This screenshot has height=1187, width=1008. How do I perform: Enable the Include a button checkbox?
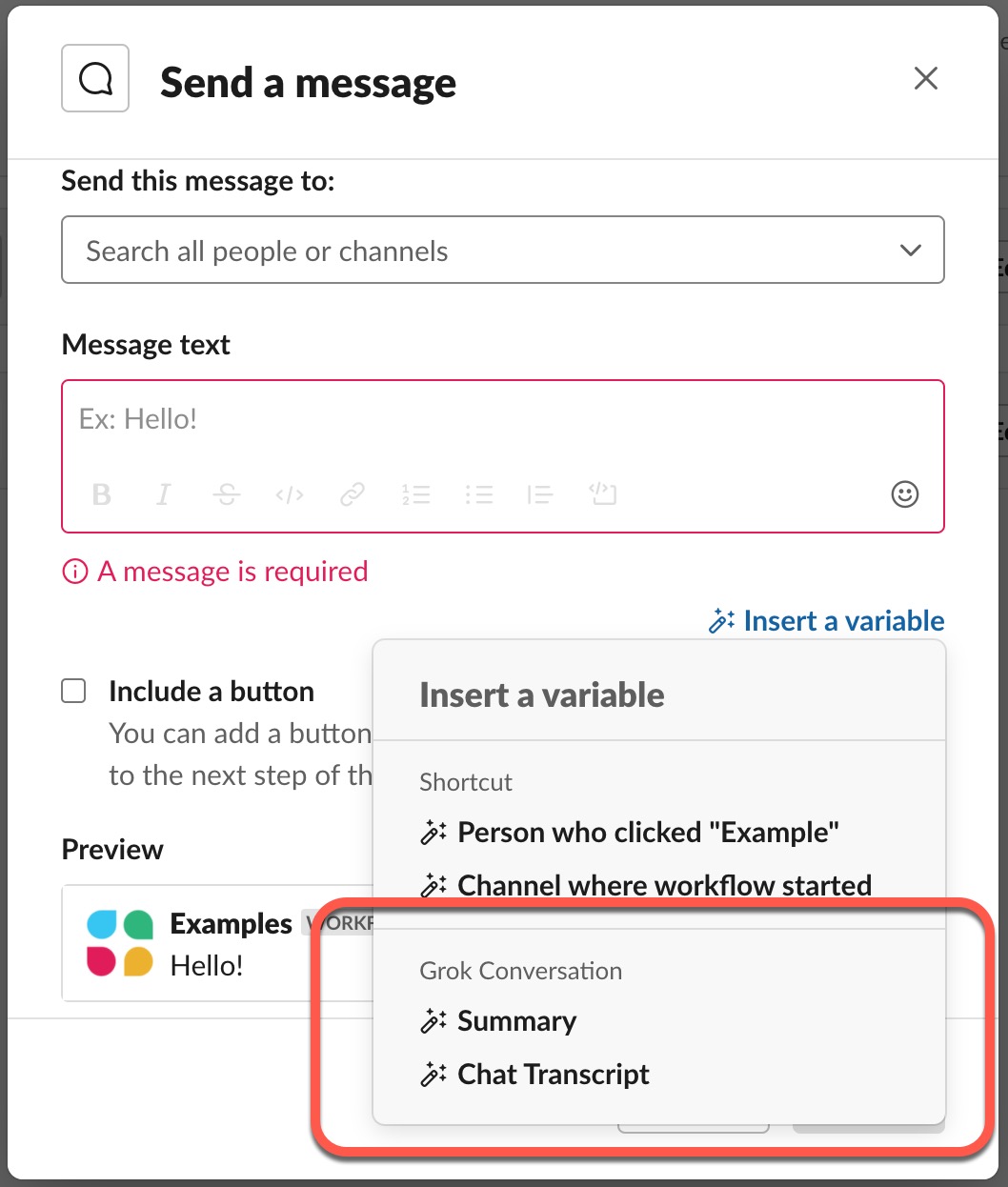click(73, 691)
